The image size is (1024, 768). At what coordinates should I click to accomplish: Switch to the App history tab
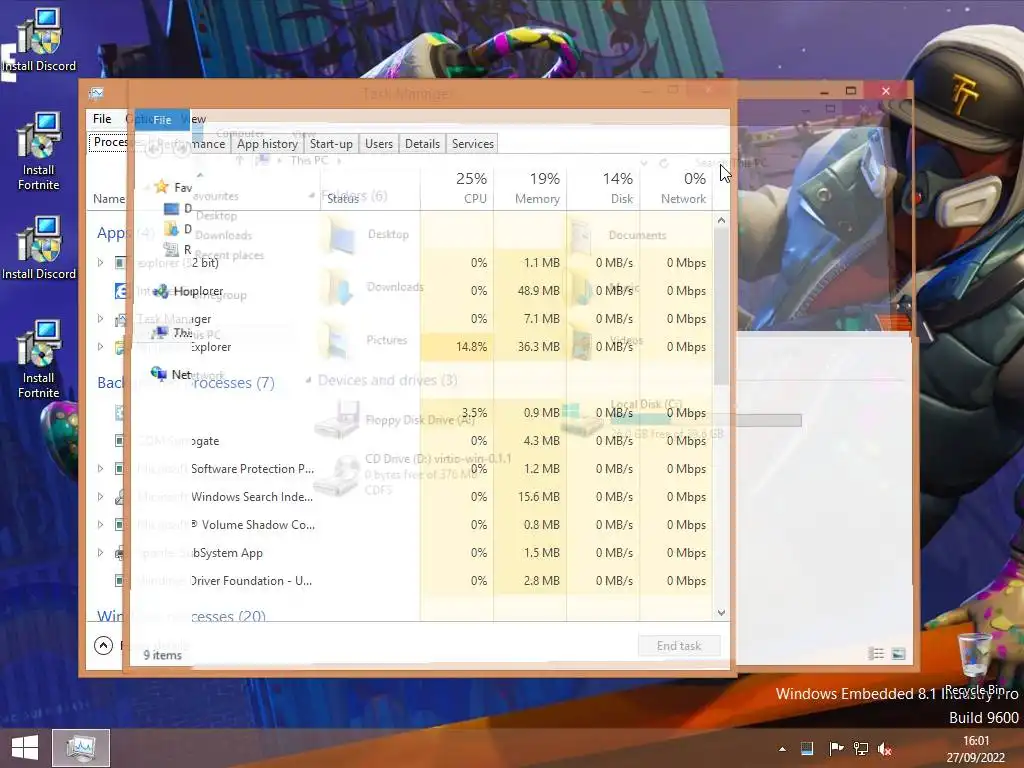pyautogui.click(x=267, y=144)
